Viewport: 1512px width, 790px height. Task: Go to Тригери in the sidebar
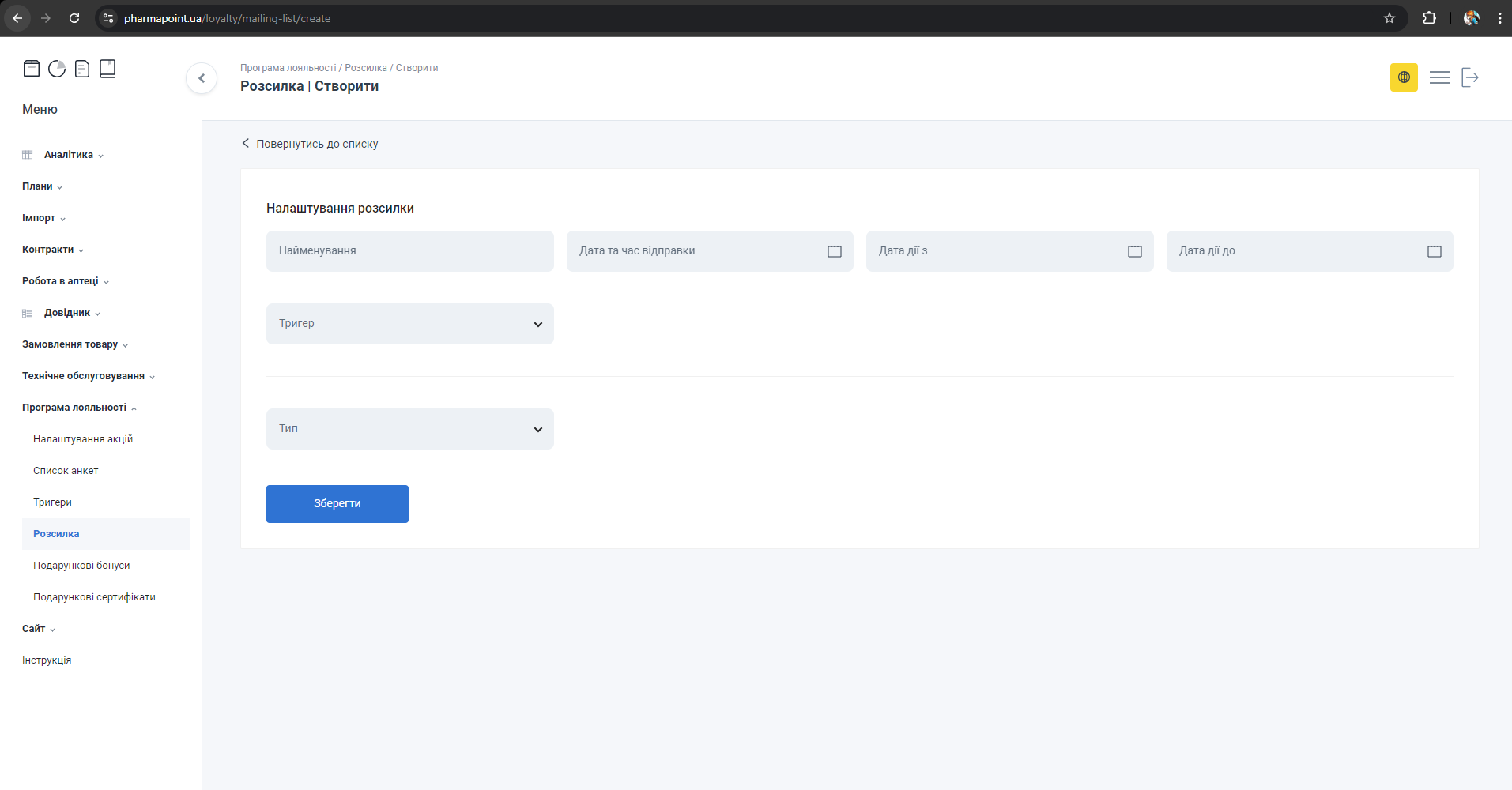pos(52,502)
